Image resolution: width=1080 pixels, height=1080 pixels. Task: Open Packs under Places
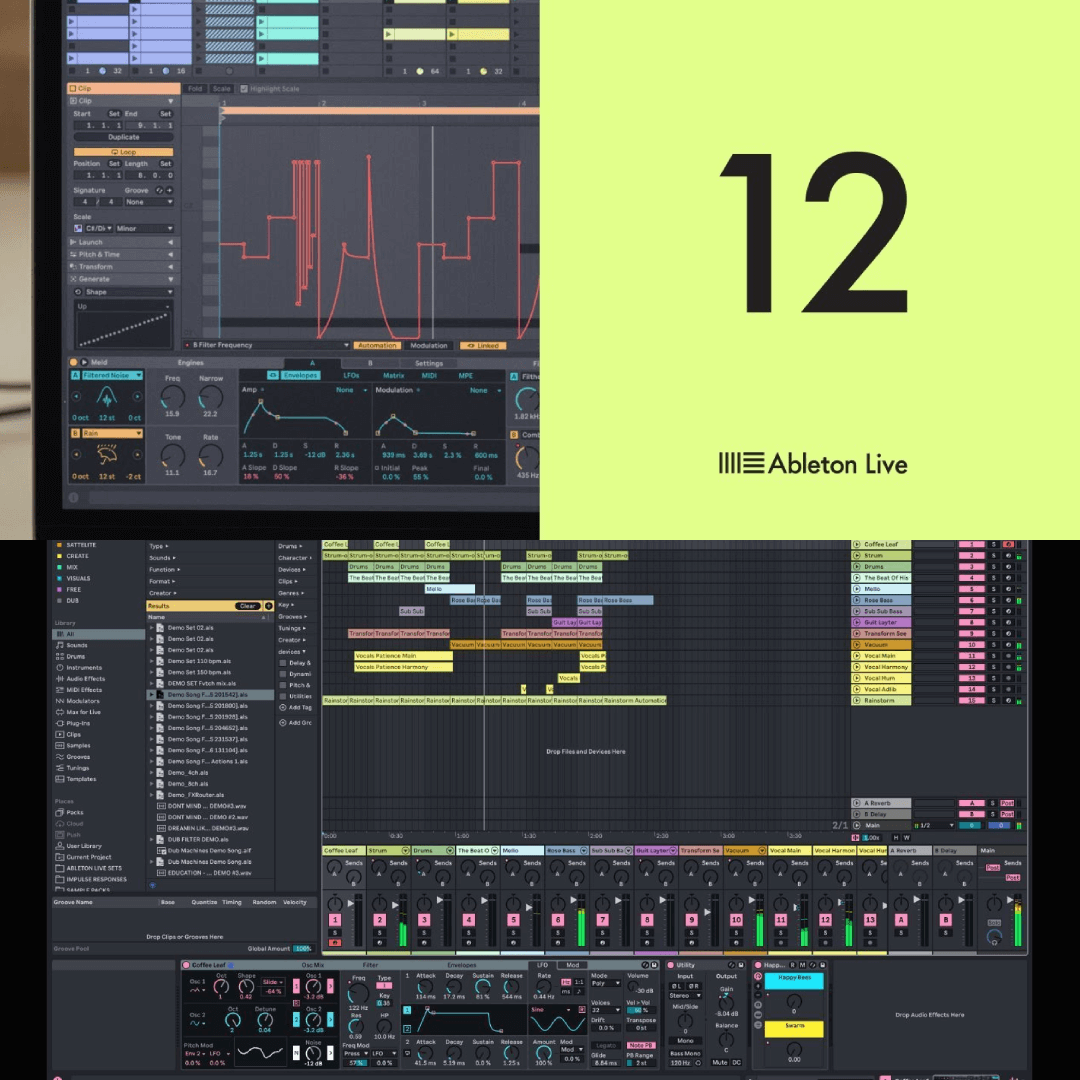tap(74, 812)
